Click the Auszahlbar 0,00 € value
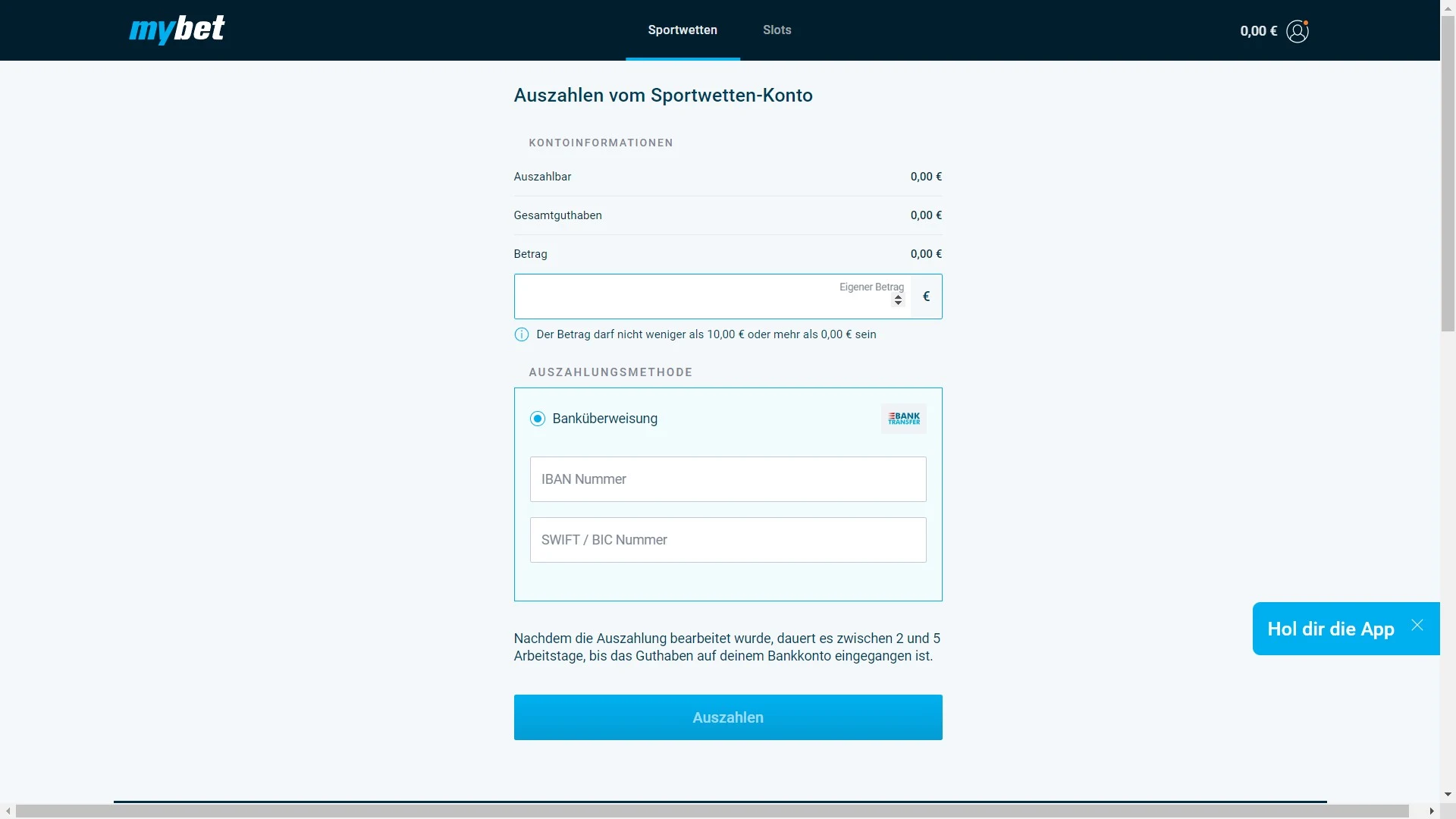1456x819 pixels. (926, 177)
